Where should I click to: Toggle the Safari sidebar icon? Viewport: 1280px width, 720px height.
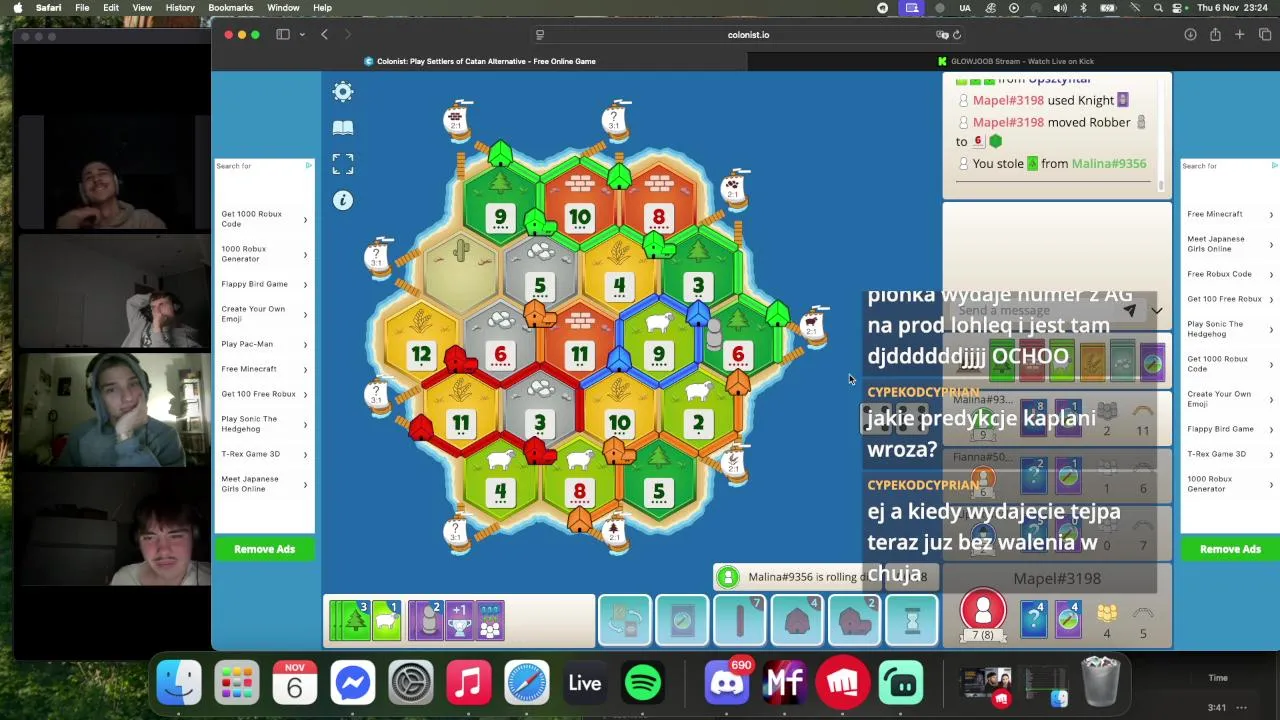coord(283,35)
